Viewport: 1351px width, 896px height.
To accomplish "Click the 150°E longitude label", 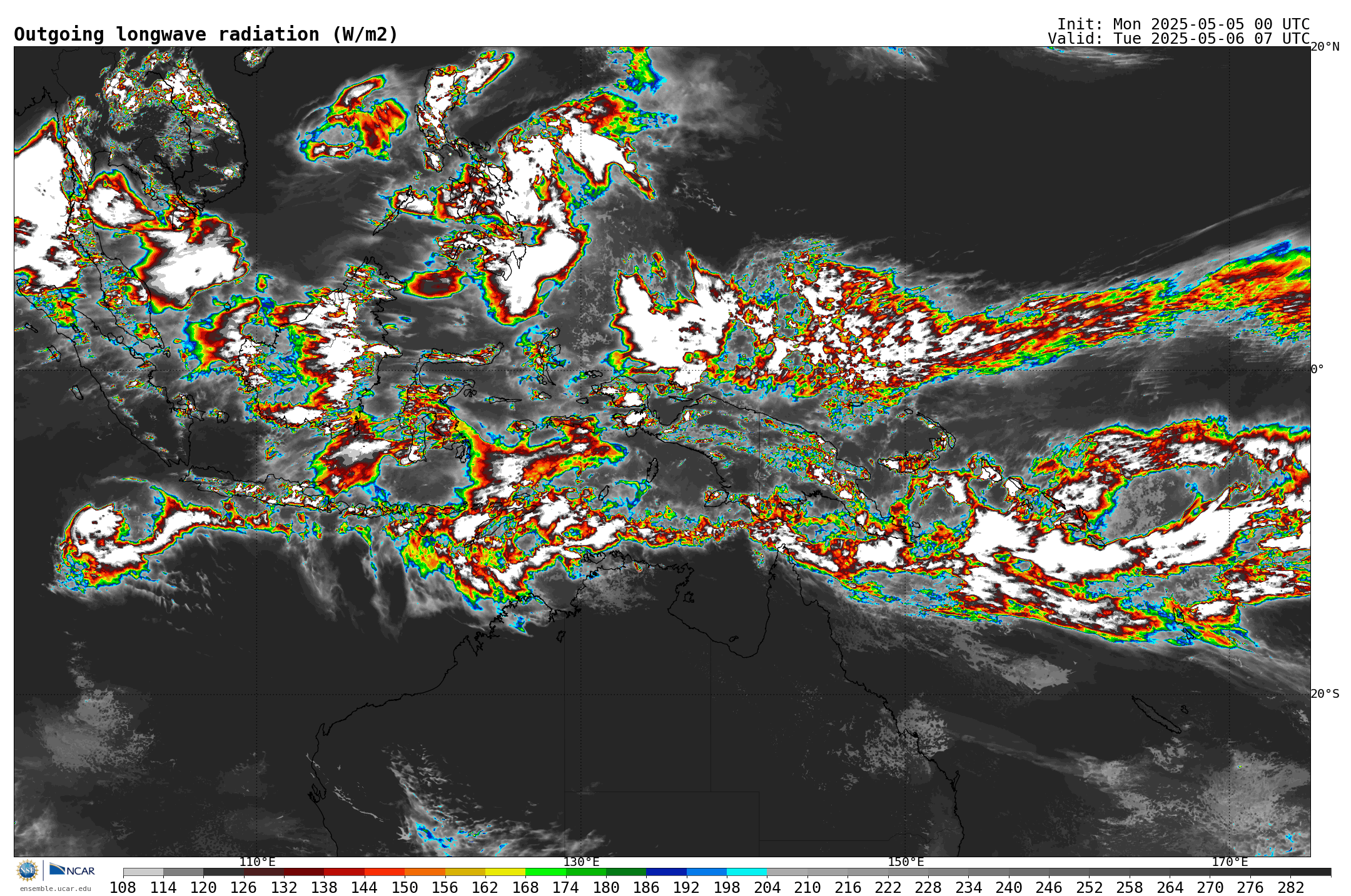I will coord(906,862).
